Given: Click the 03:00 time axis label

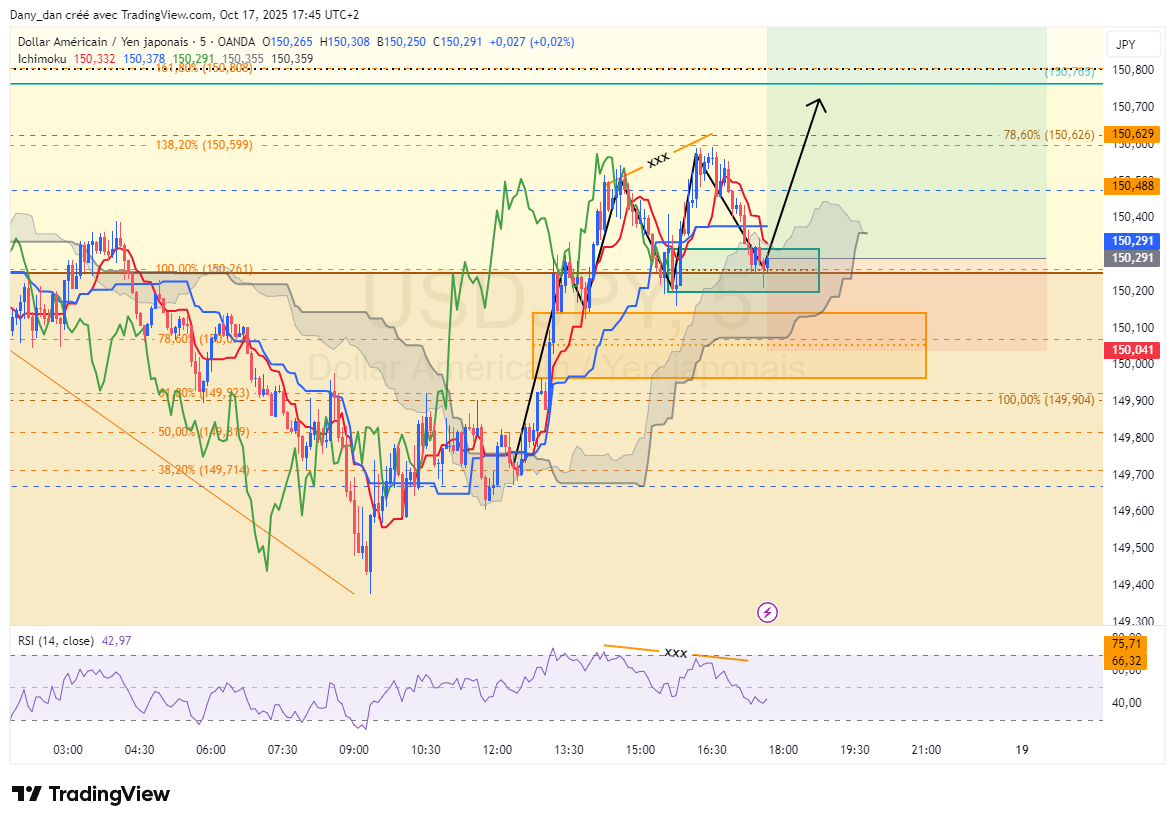Looking at the screenshot, I should pyautogui.click(x=68, y=750).
